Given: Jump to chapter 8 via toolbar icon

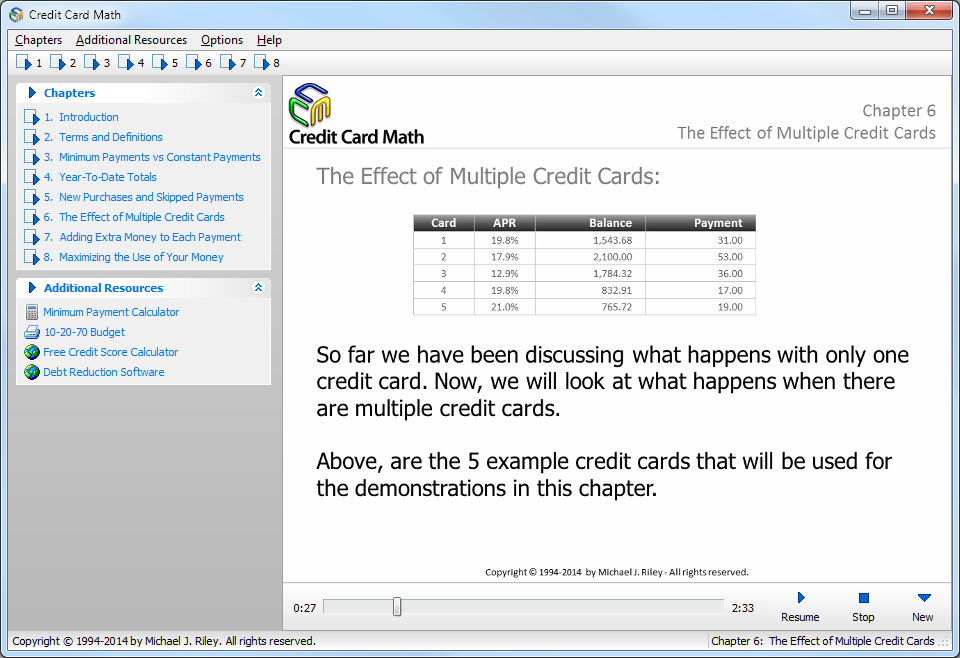Looking at the screenshot, I should tap(266, 62).
